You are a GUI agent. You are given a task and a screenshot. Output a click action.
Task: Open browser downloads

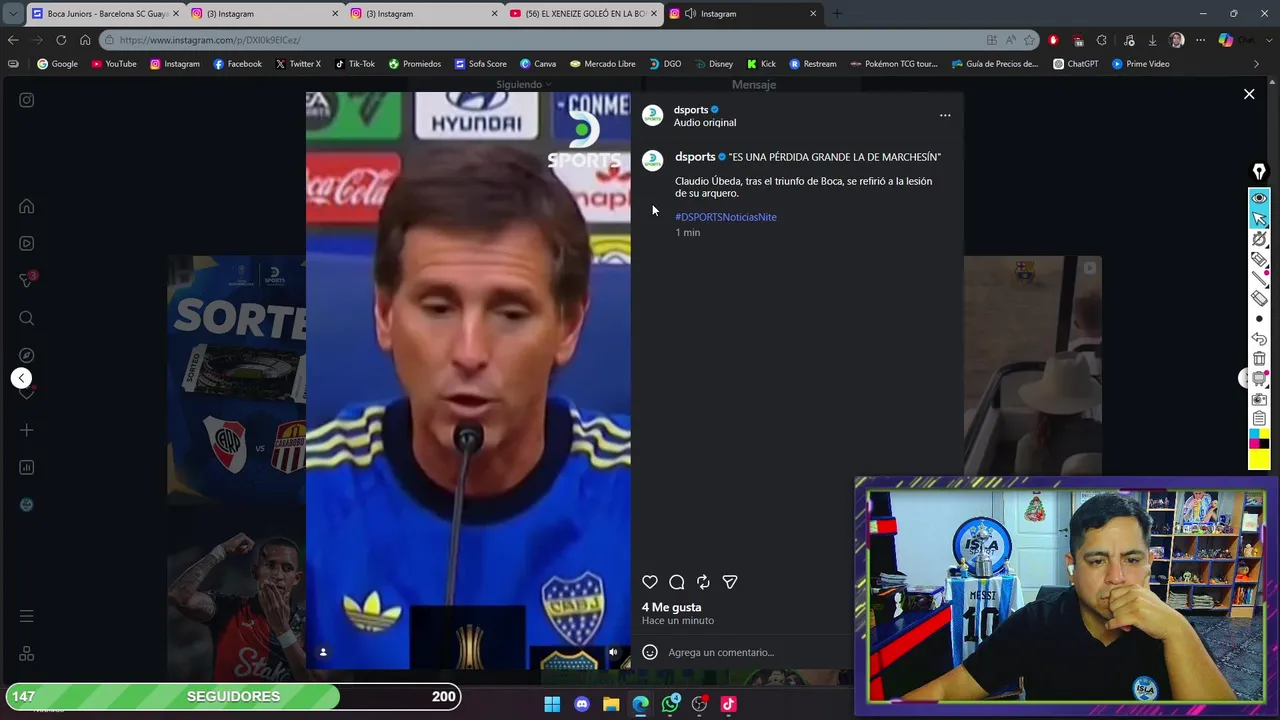coord(1152,40)
